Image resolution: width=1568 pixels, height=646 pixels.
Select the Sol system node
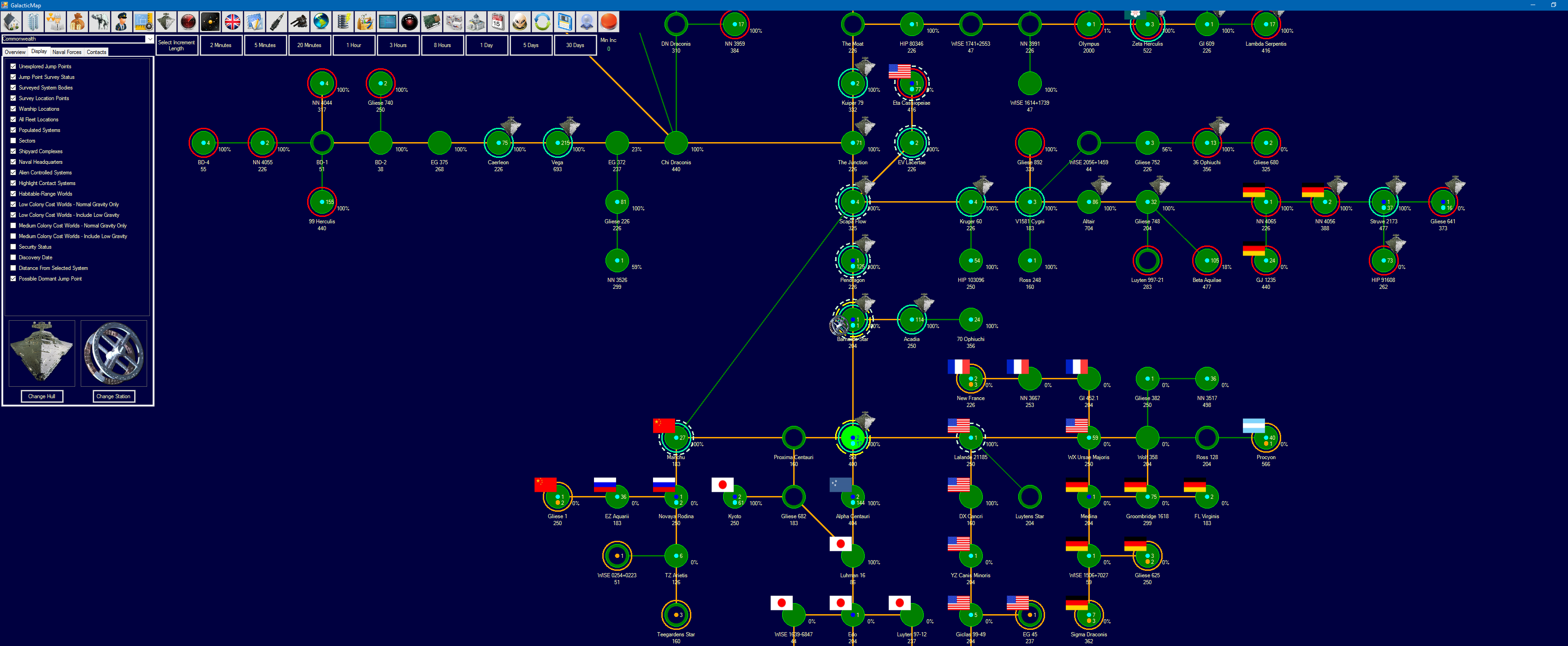pyautogui.click(x=852, y=437)
